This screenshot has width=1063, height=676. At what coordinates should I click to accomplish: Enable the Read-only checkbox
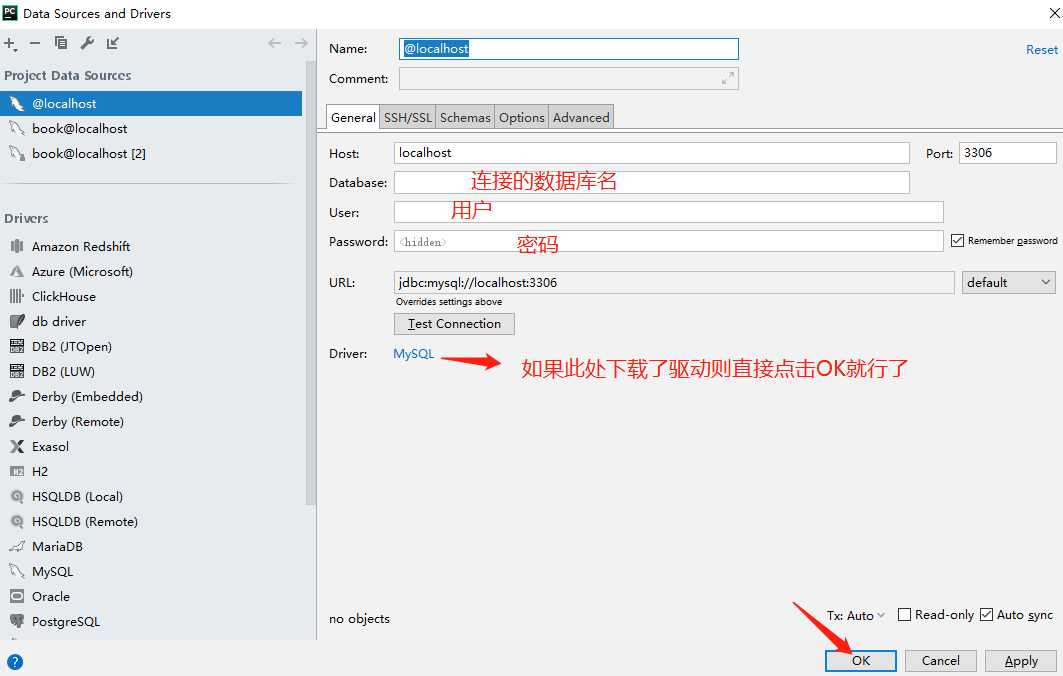coord(905,615)
